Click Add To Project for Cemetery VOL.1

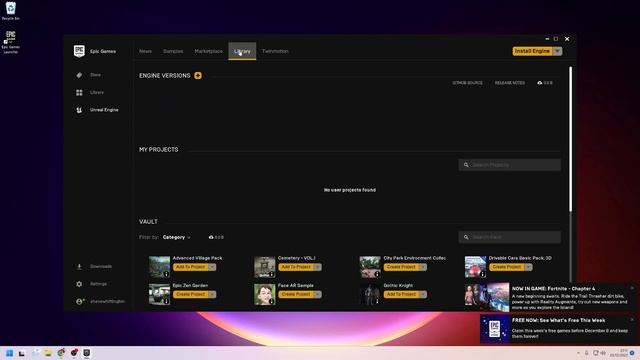pyautogui.click(x=296, y=267)
